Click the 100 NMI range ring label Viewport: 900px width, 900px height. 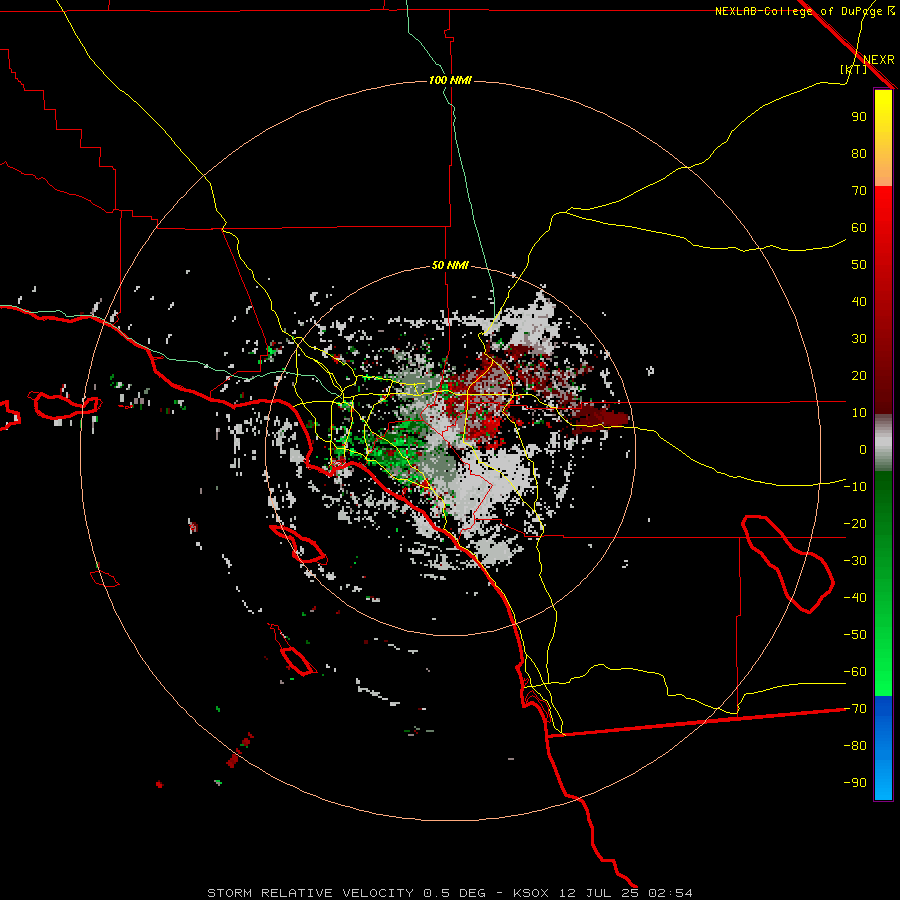point(450,80)
